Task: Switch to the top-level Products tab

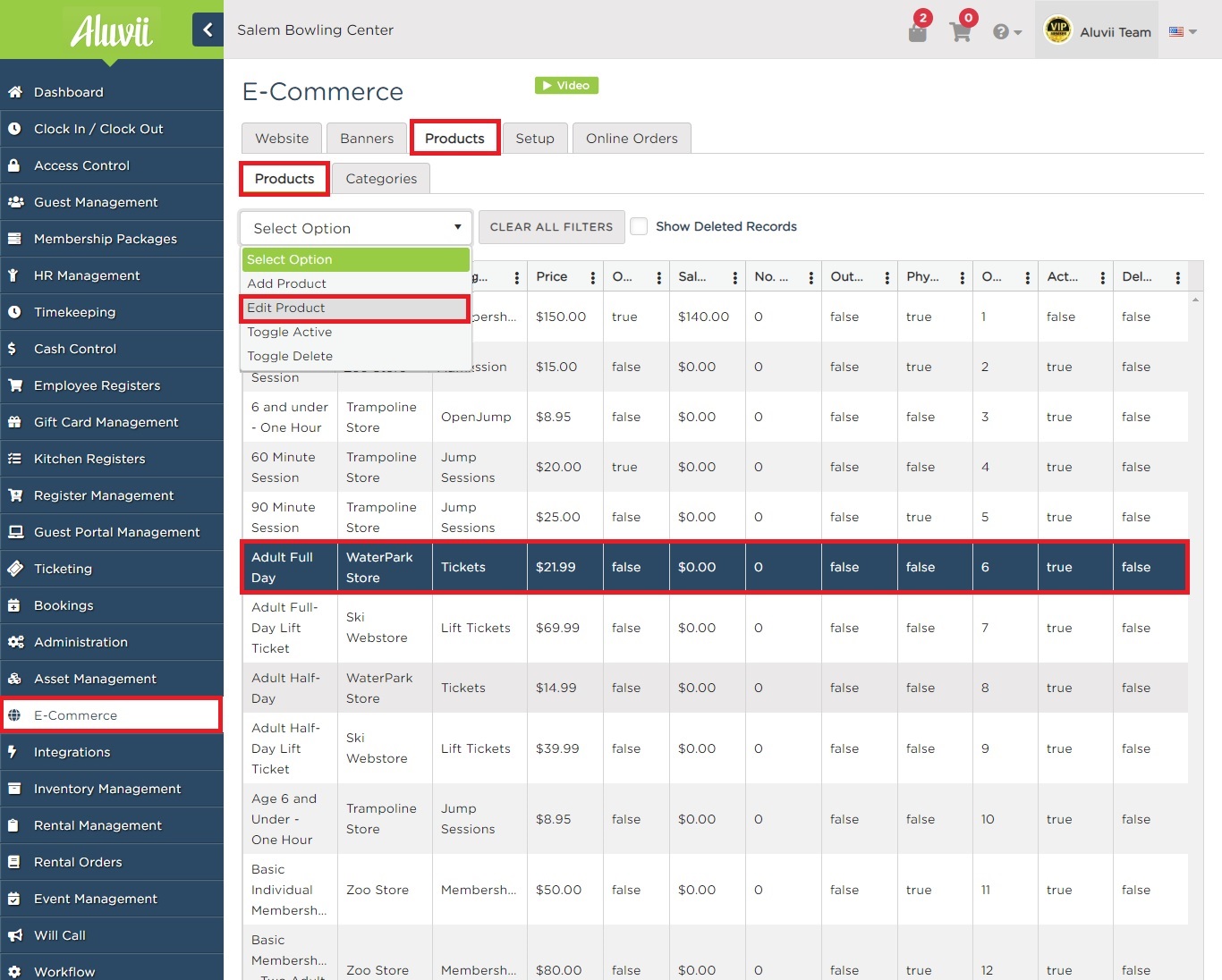Action: [454, 139]
